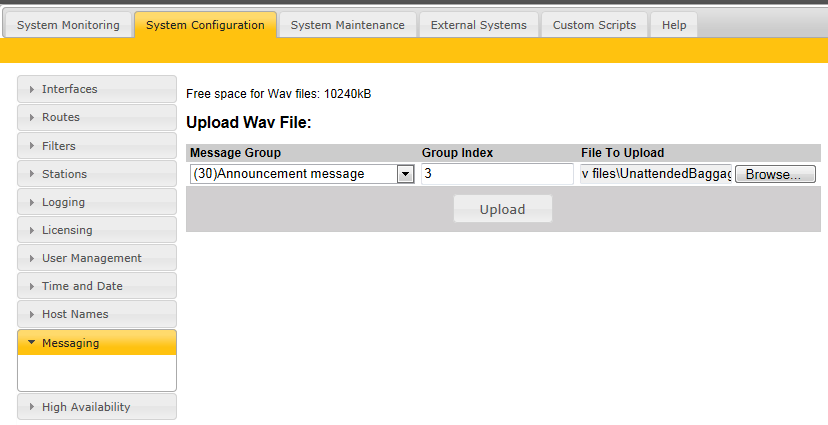Click the Group Index input field
The image size is (828, 425).
[497, 174]
